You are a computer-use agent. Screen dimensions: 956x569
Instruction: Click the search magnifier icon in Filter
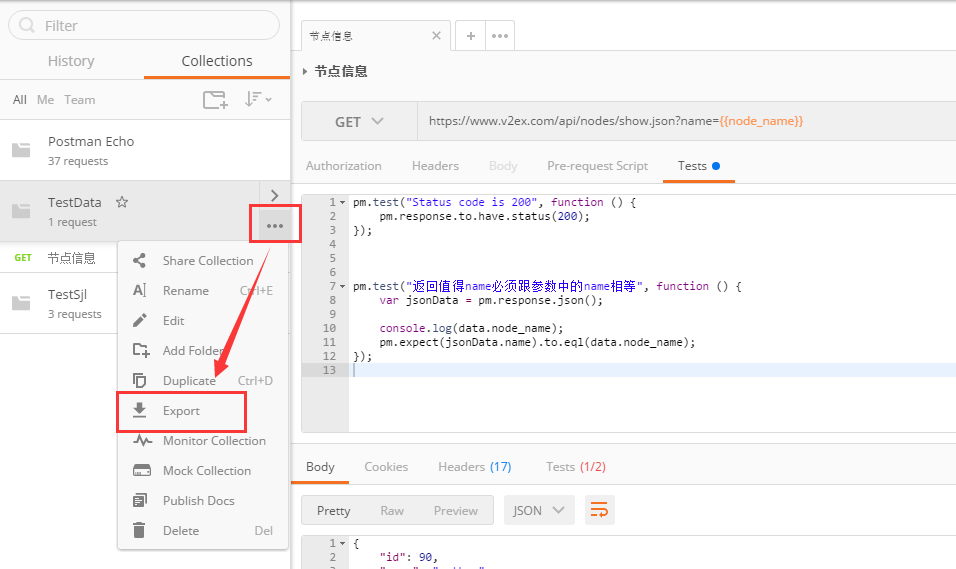tap(27, 25)
